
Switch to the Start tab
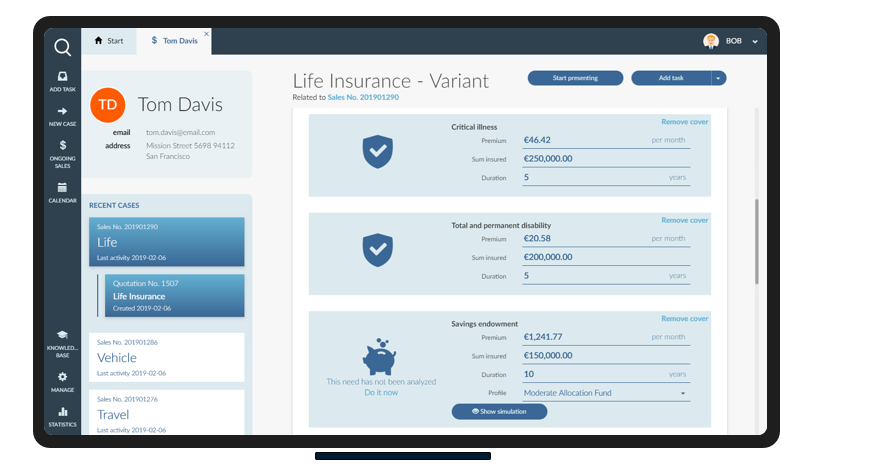click(109, 41)
